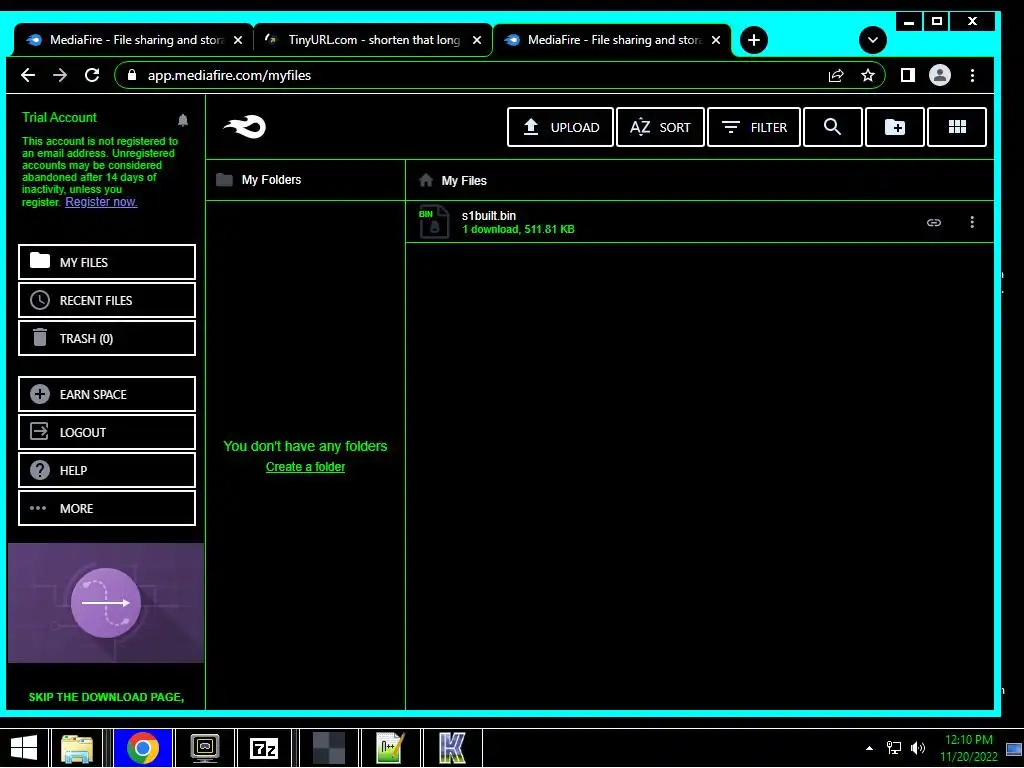Click the Logout button
This screenshot has width=1024, height=768.
point(107,432)
